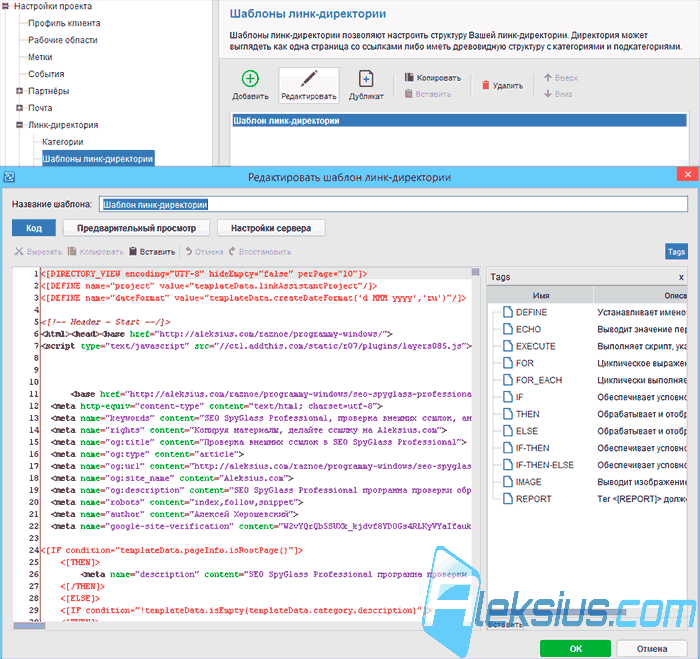This screenshot has height=659, width=700.
Task: Click the red trash Удалить button
Action: tap(502, 85)
